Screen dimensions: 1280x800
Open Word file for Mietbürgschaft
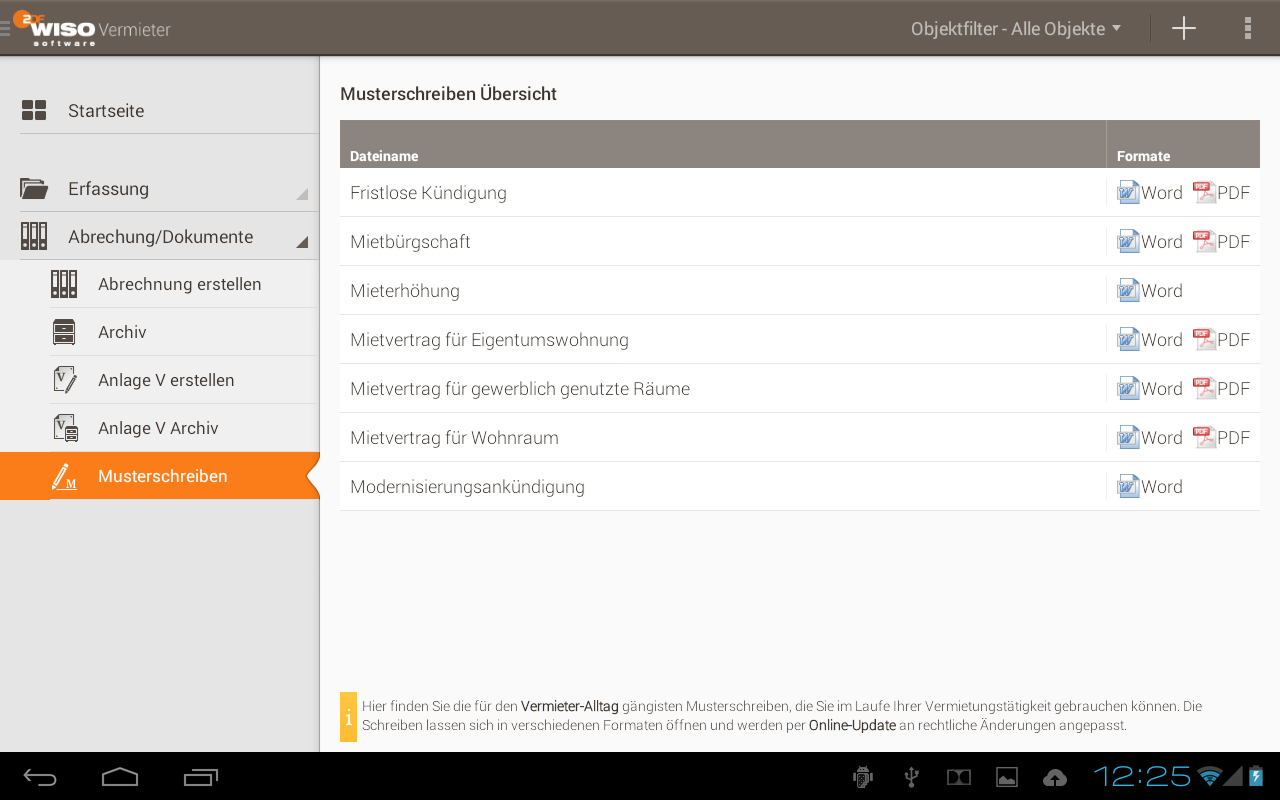[1150, 242]
